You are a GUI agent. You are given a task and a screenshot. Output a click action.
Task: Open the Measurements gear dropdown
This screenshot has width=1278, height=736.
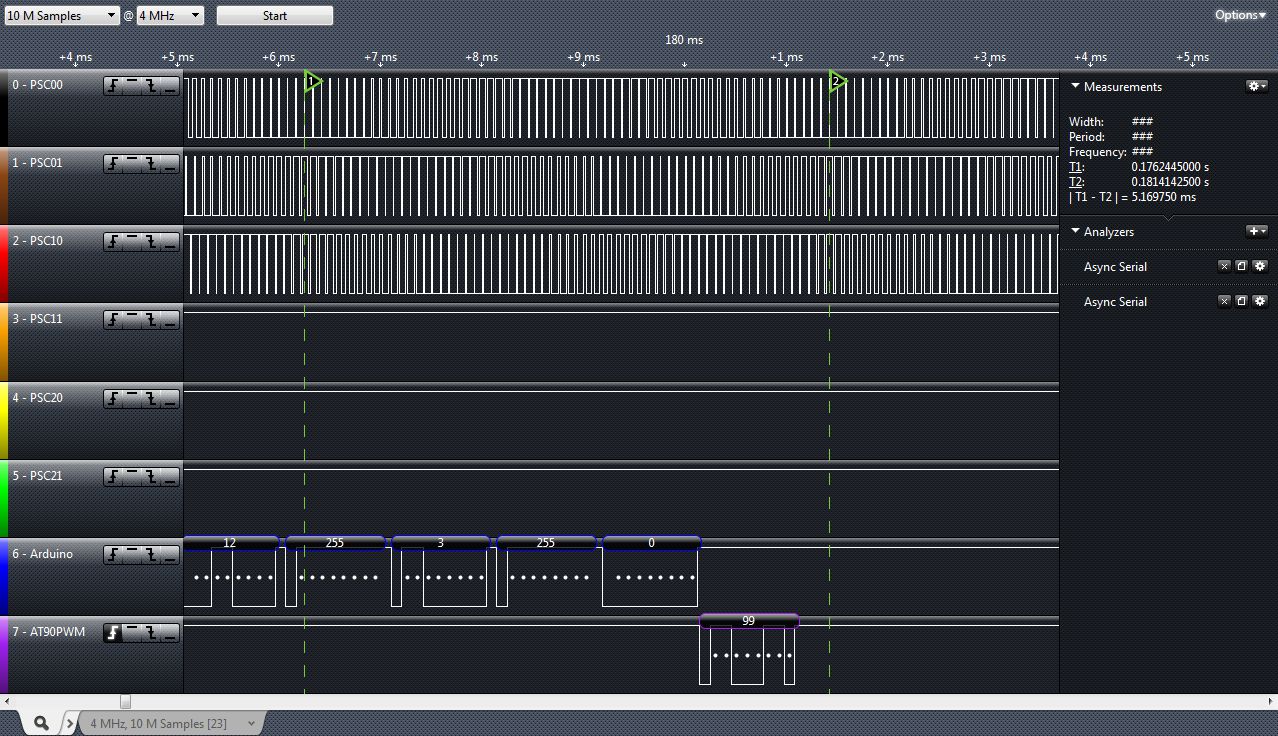click(1256, 87)
